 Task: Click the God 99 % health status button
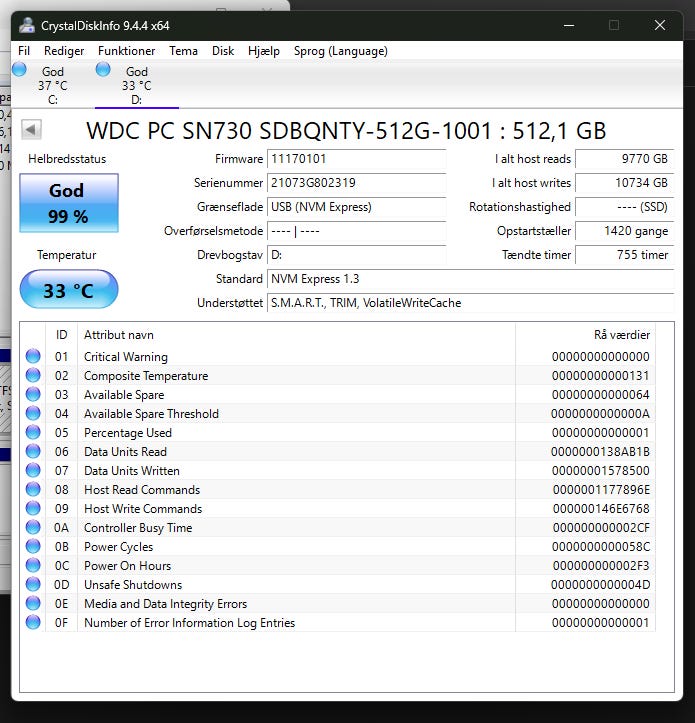pyautogui.click(x=68, y=203)
